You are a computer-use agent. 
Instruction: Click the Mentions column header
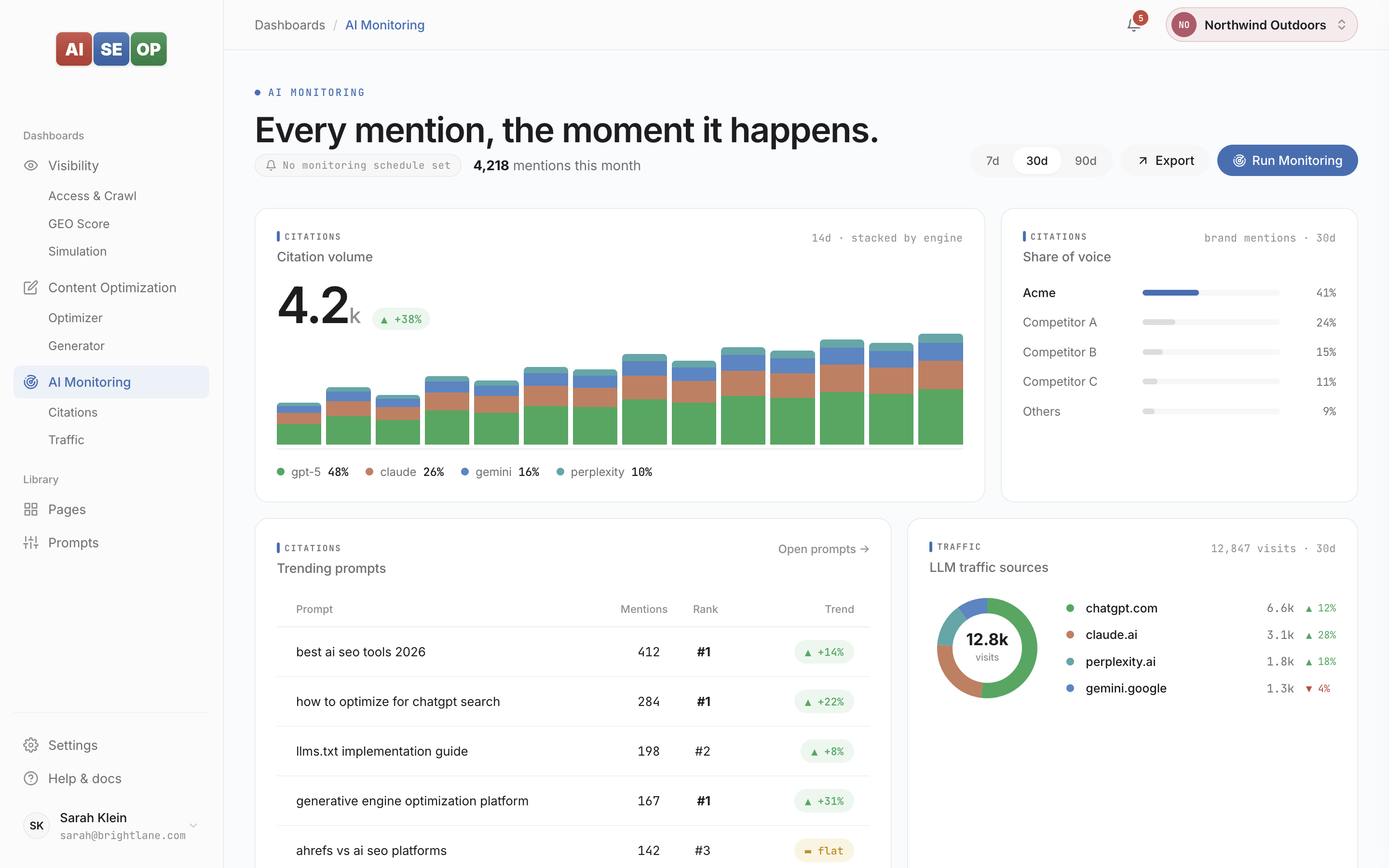pos(643,609)
